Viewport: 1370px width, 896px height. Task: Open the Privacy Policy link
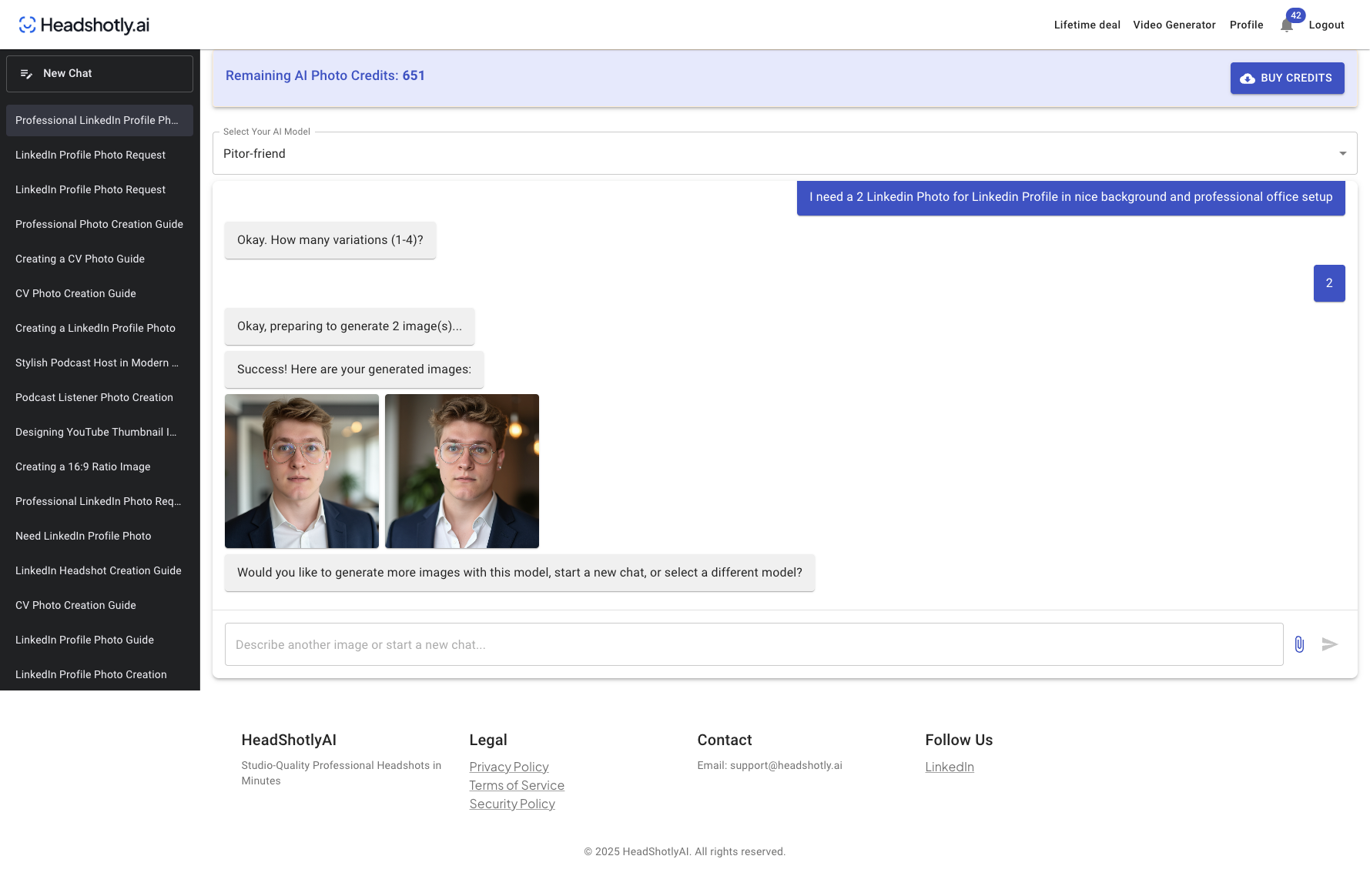(x=509, y=767)
